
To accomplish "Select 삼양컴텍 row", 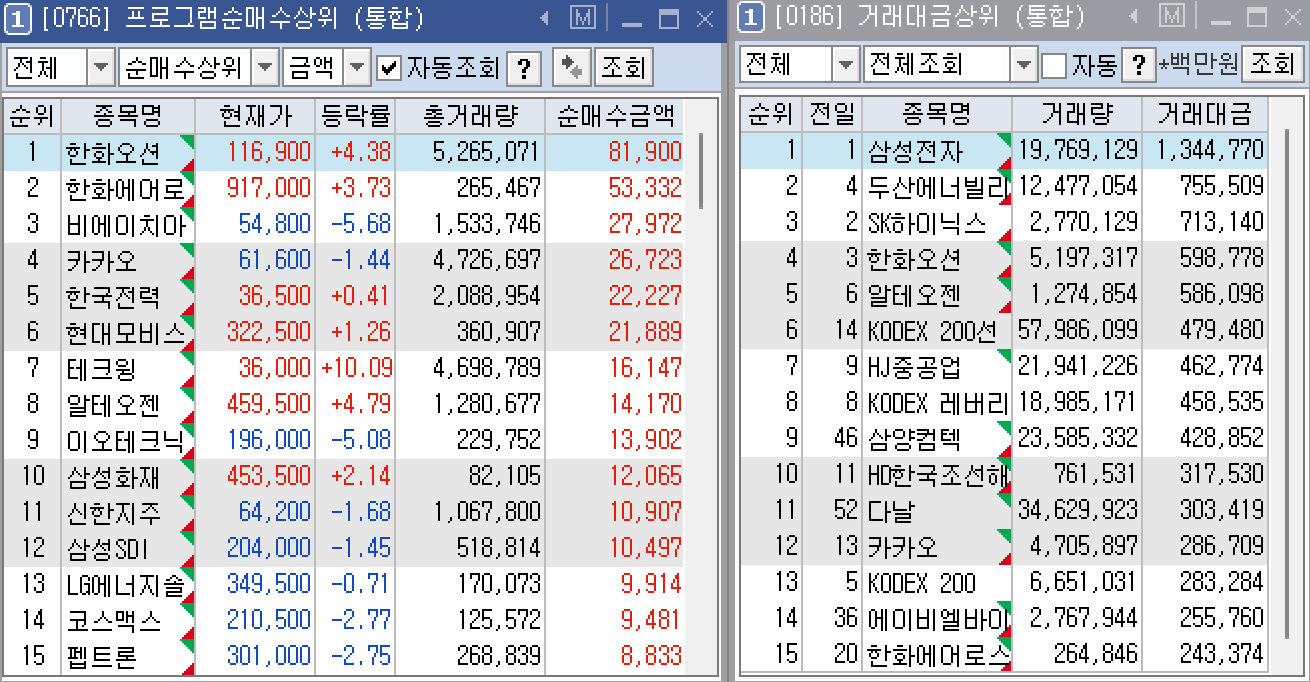I will coord(1004,437).
